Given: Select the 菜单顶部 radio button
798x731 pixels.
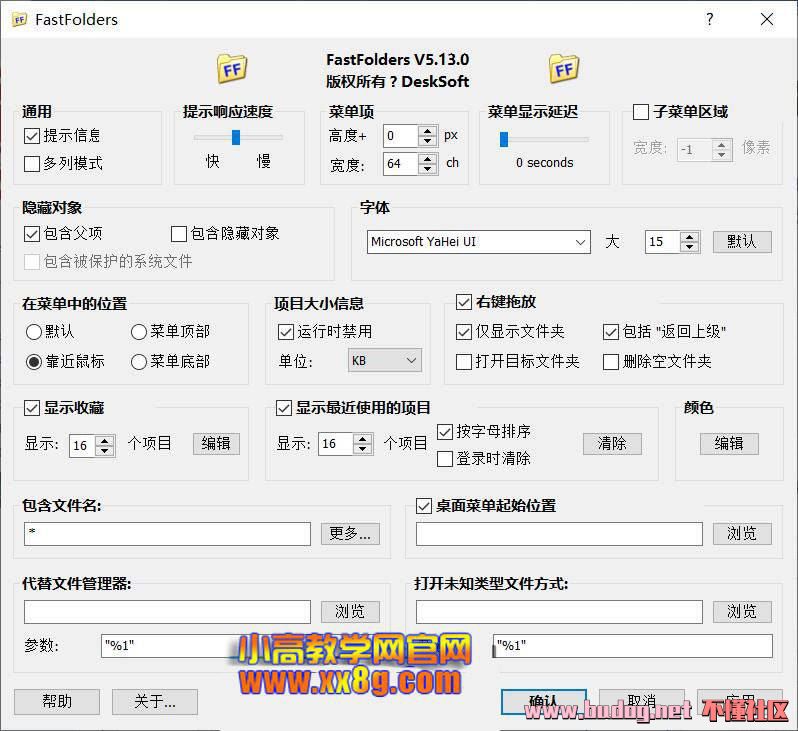Looking at the screenshot, I should (x=139, y=331).
